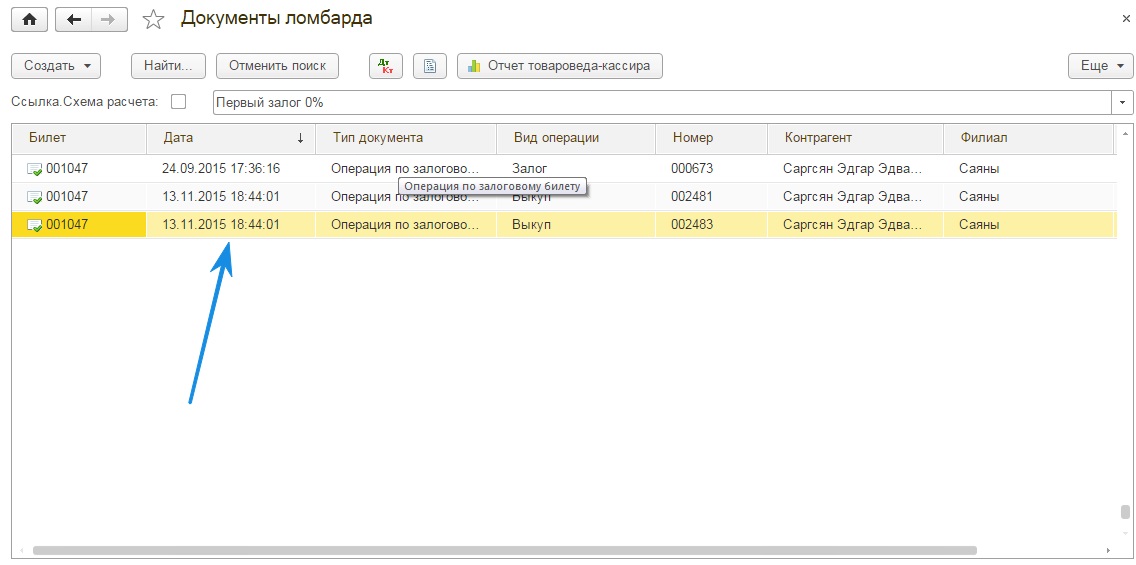Select number 002481 cell
Viewport: 1136px width, 565px height.
point(711,197)
